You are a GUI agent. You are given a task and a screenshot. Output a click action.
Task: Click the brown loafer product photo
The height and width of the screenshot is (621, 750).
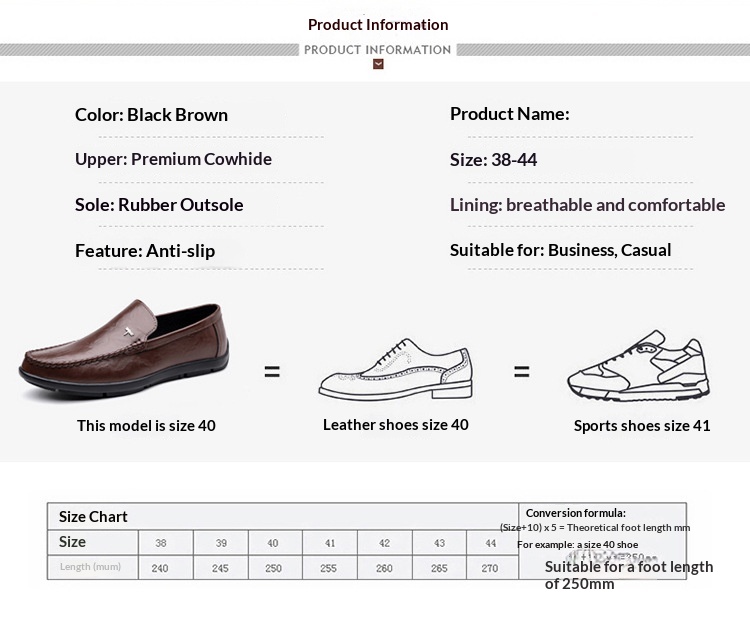(x=124, y=347)
